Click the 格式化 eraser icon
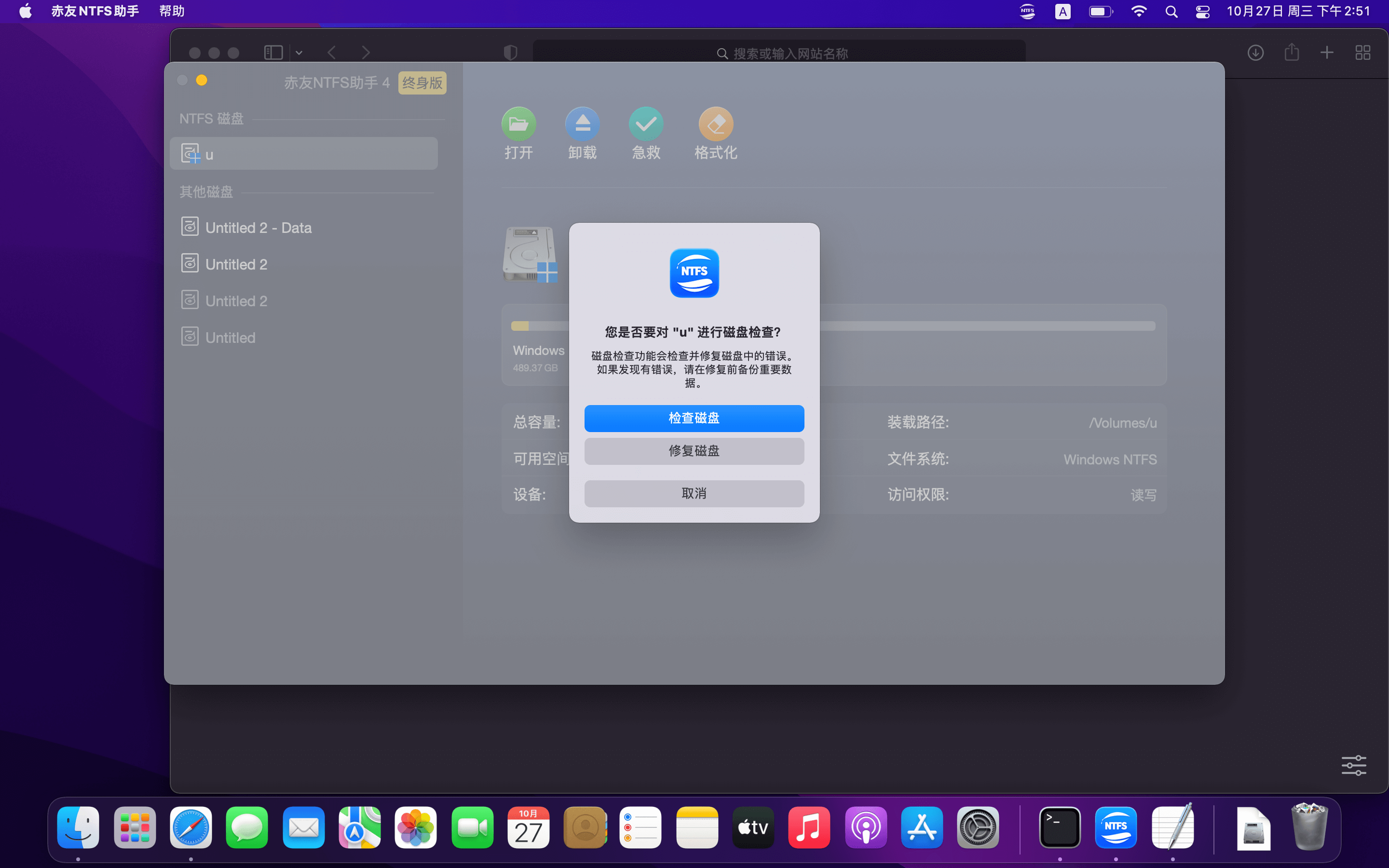The image size is (1389, 868). [x=716, y=124]
